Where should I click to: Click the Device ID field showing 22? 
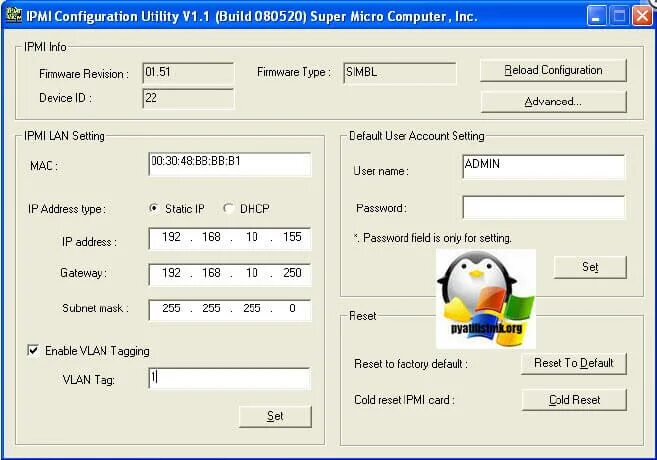pos(188,98)
